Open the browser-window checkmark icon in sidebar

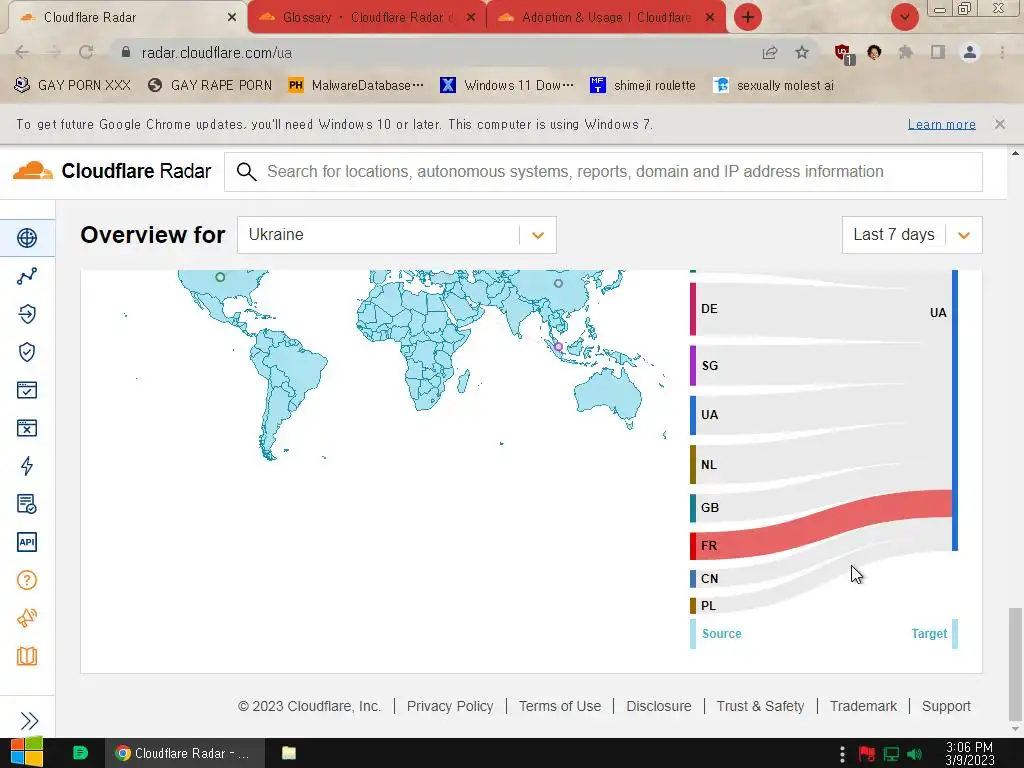pyautogui.click(x=27, y=390)
